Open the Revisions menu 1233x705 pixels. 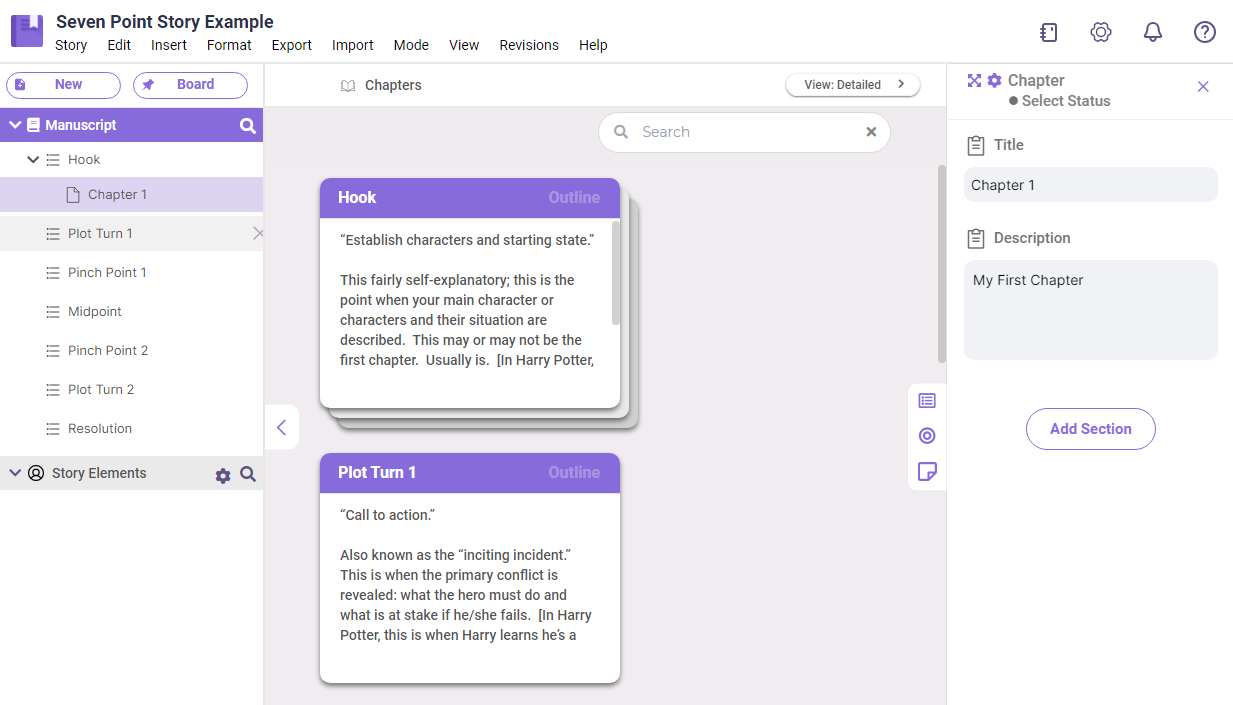click(x=529, y=45)
